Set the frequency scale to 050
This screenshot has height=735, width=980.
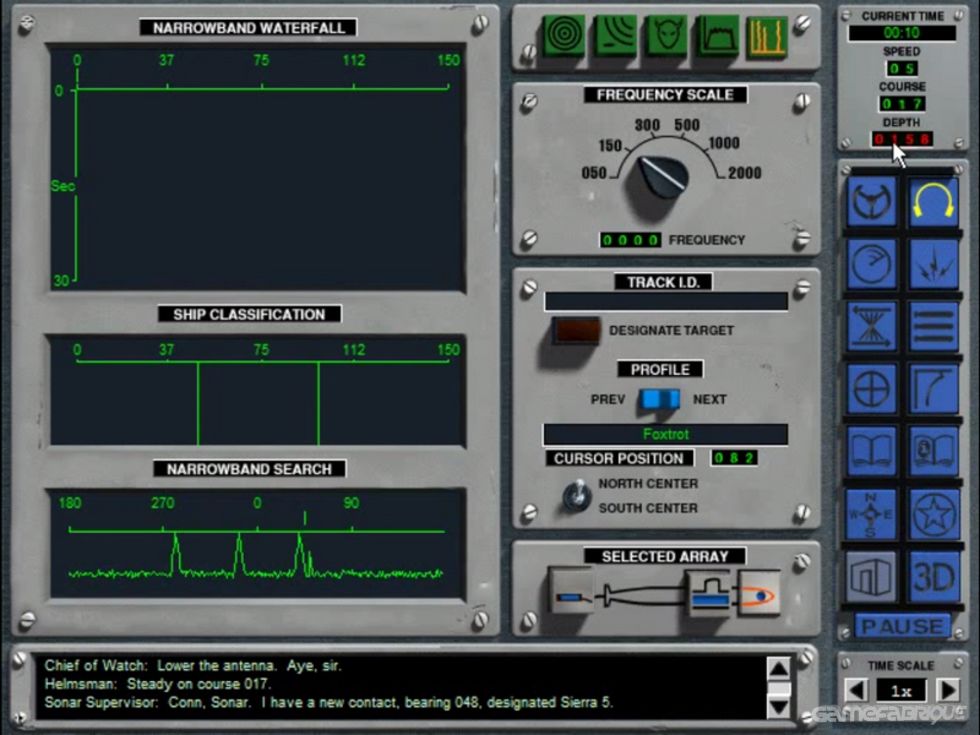point(594,173)
